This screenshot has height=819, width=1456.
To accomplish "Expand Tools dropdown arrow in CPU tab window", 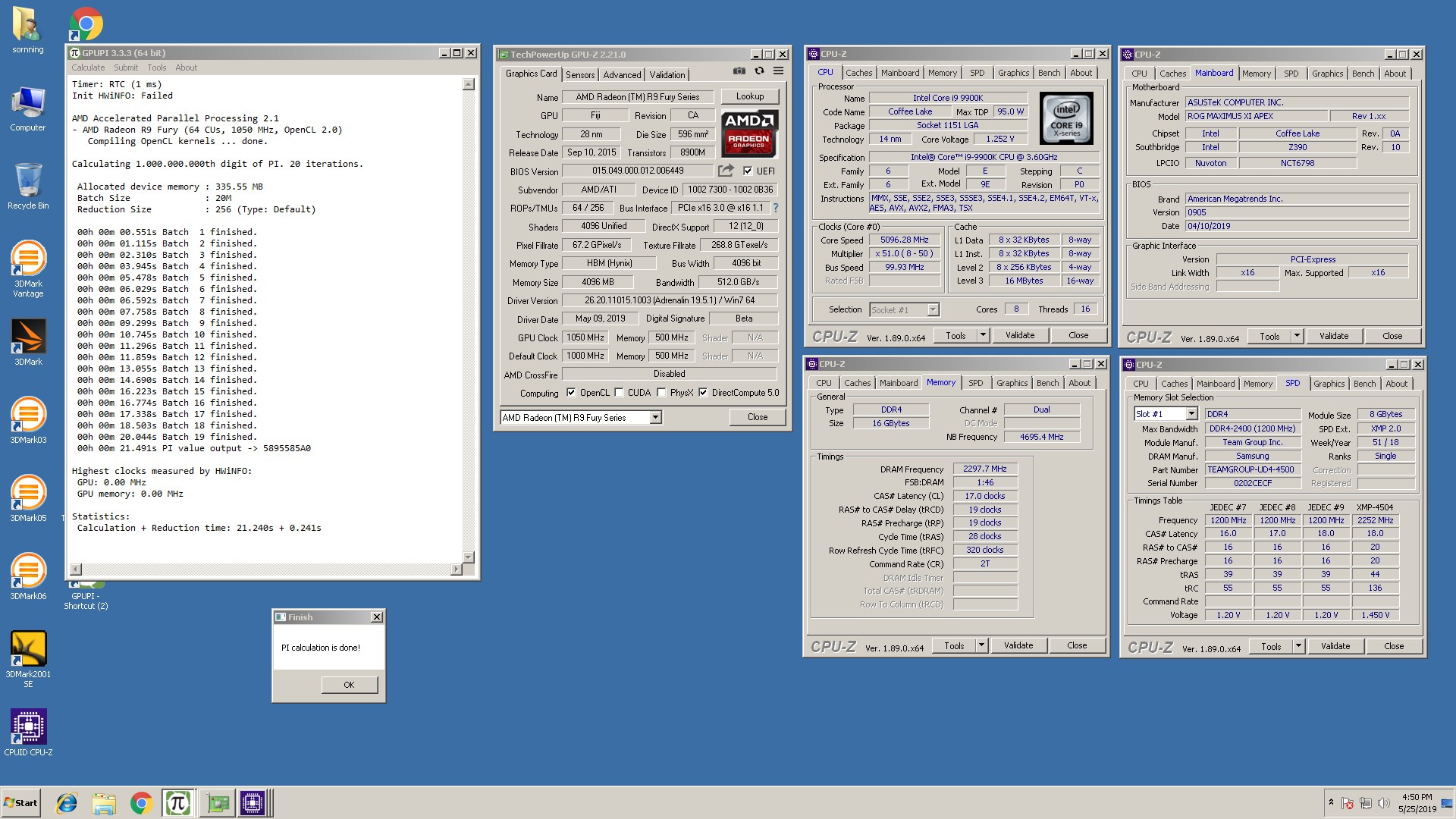I will click(x=983, y=335).
